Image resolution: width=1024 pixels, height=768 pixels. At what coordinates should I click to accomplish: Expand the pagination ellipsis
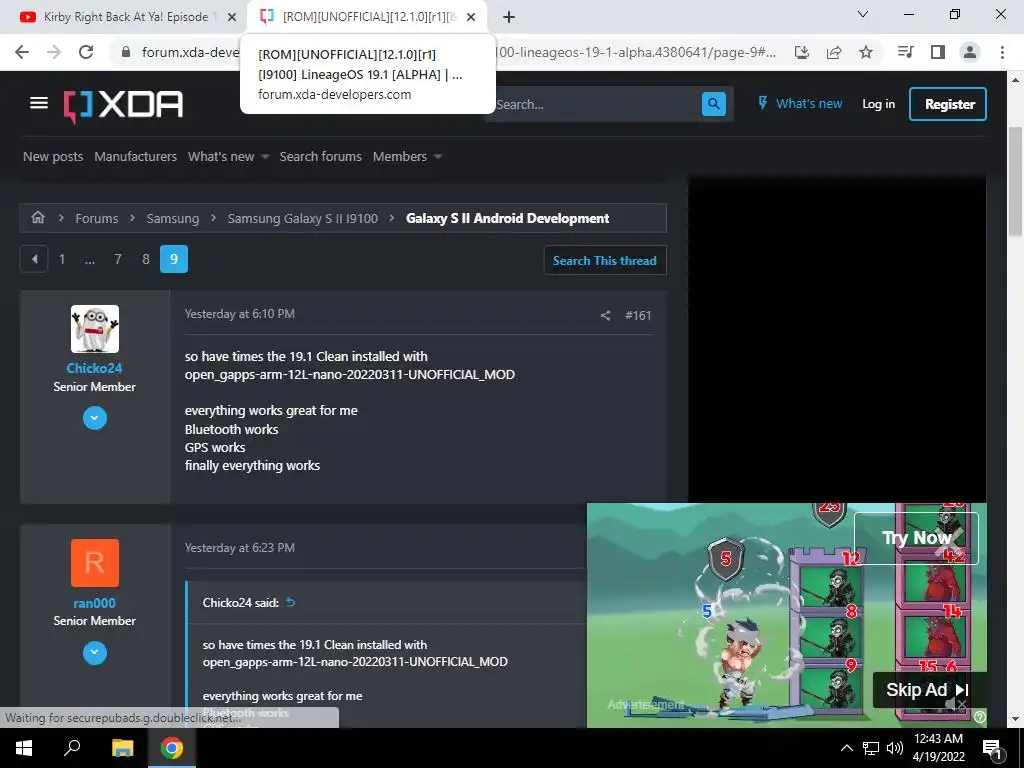coord(89,259)
